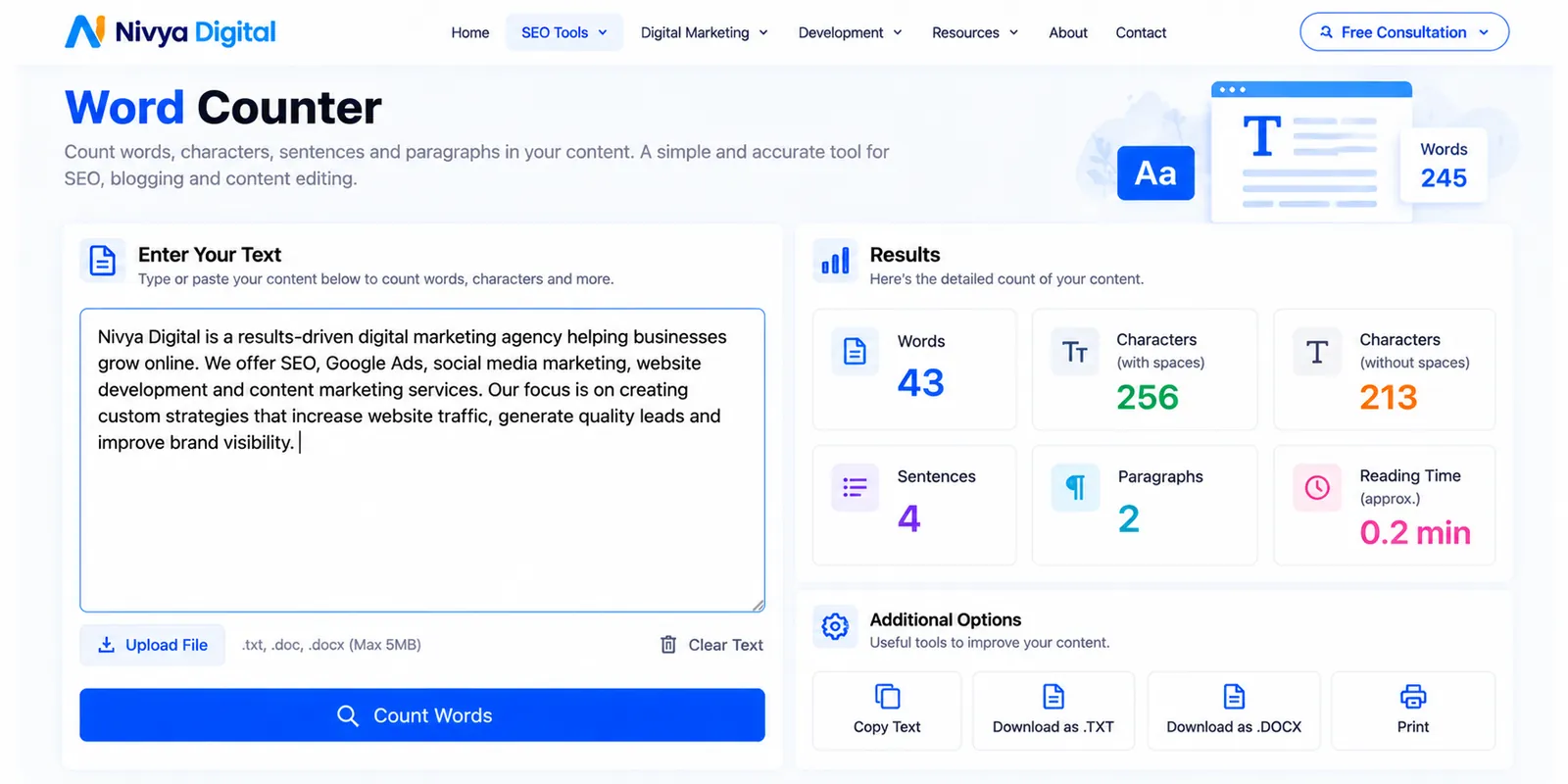Click the characters without spaces value 213

[1389, 397]
